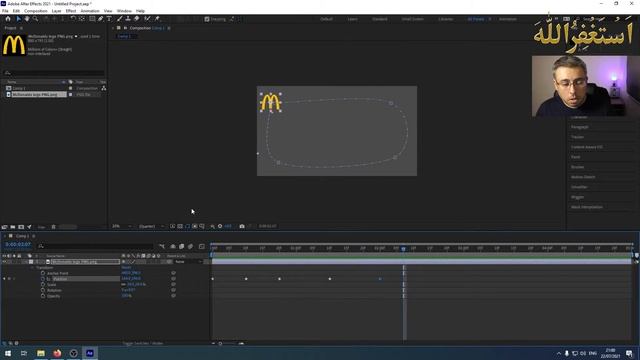Select the Brush tool
The image size is (640, 360).
[120, 19]
